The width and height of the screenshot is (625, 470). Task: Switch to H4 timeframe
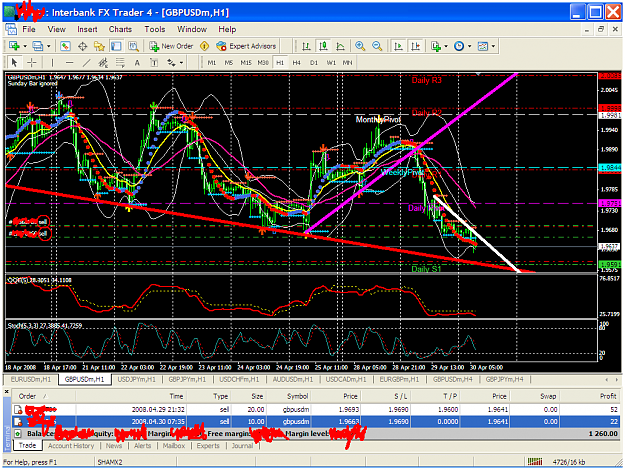[x=297, y=63]
